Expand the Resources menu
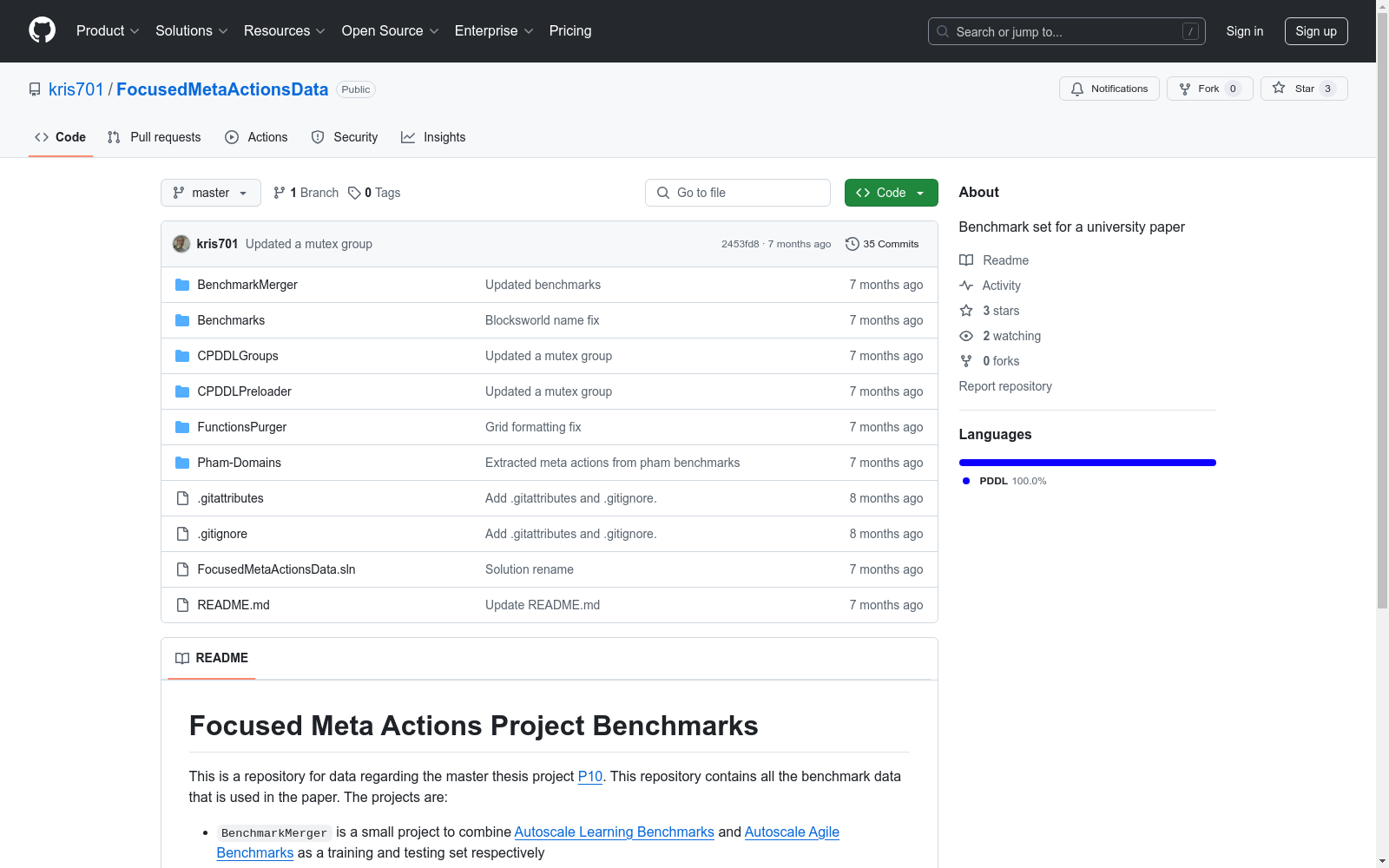Viewport: 1389px width, 868px height. (285, 30)
